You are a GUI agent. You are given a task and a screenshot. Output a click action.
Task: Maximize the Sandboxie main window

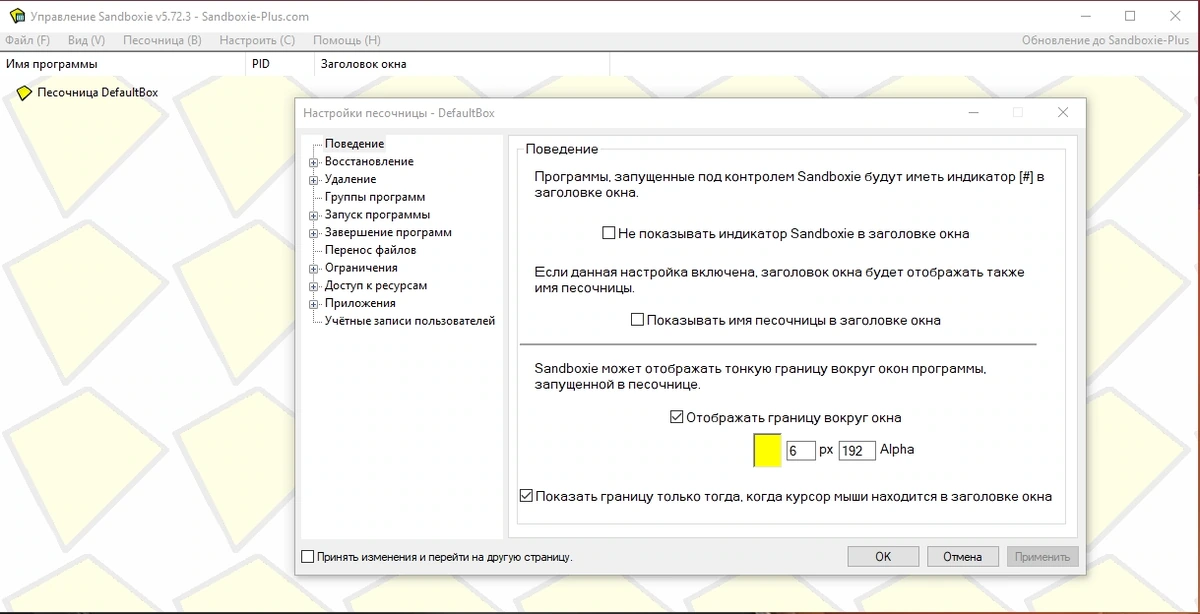pos(1130,16)
